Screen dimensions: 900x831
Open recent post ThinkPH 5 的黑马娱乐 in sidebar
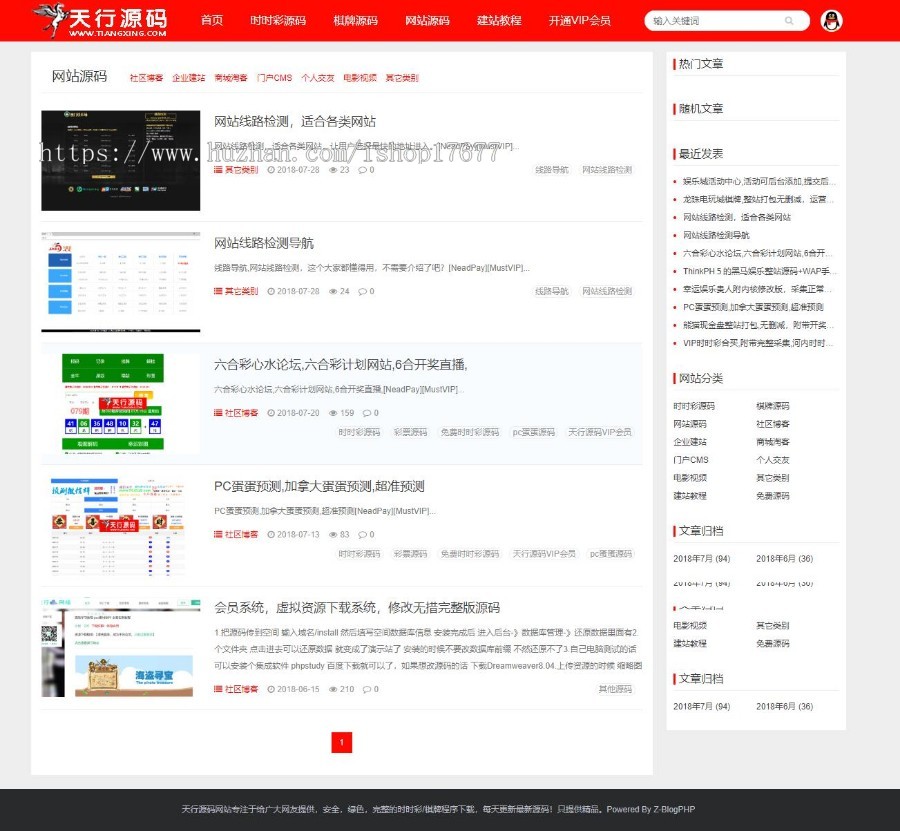click(759, 271)
